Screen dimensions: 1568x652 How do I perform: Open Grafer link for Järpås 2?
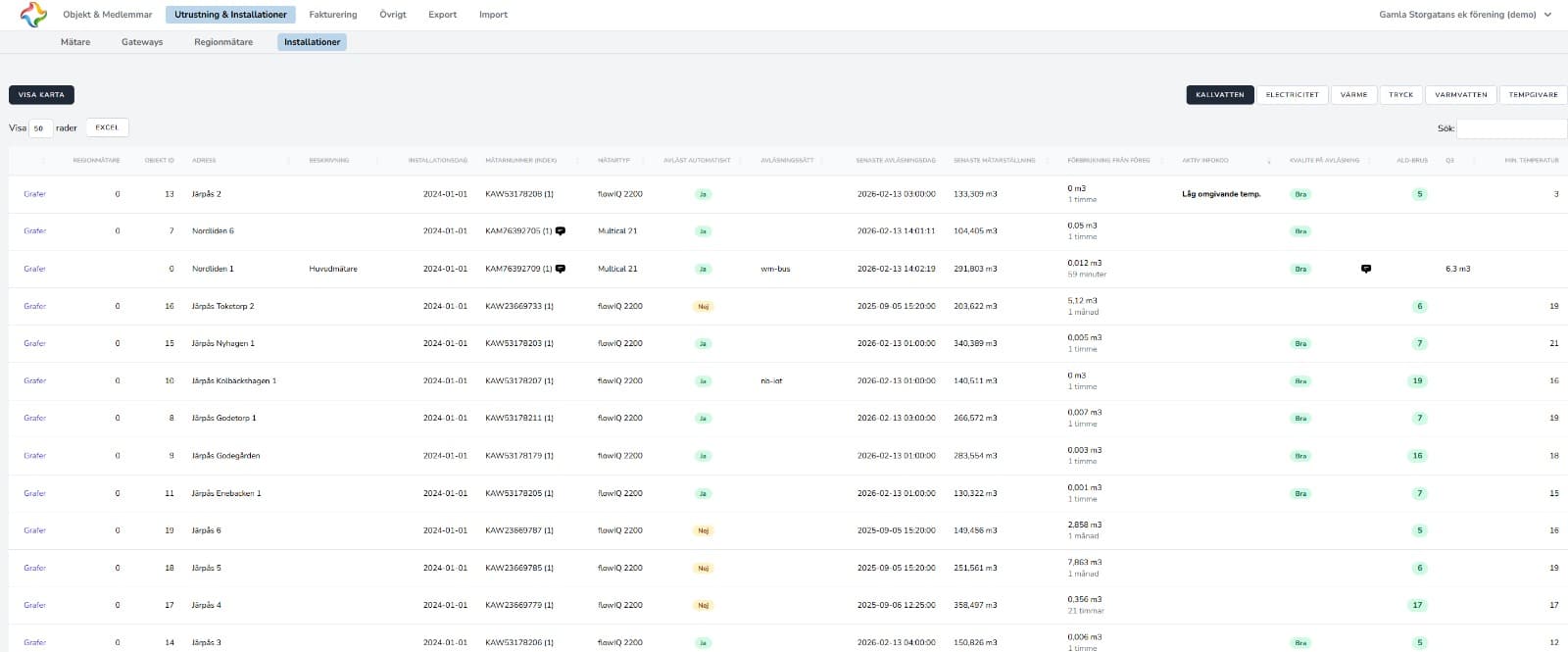click(x=35, y=194)
